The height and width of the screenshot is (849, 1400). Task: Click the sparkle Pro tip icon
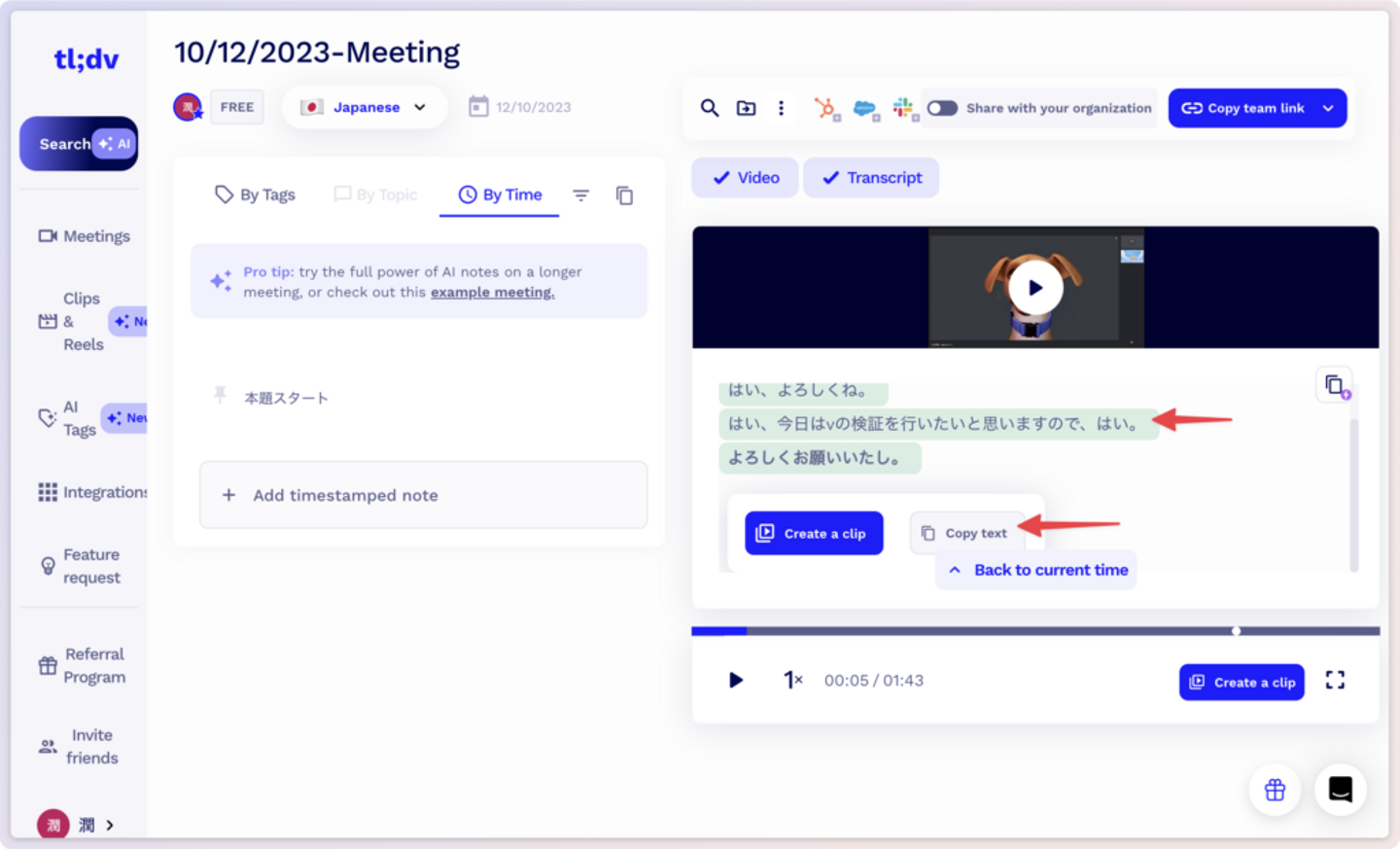click(x=221, y=281)
